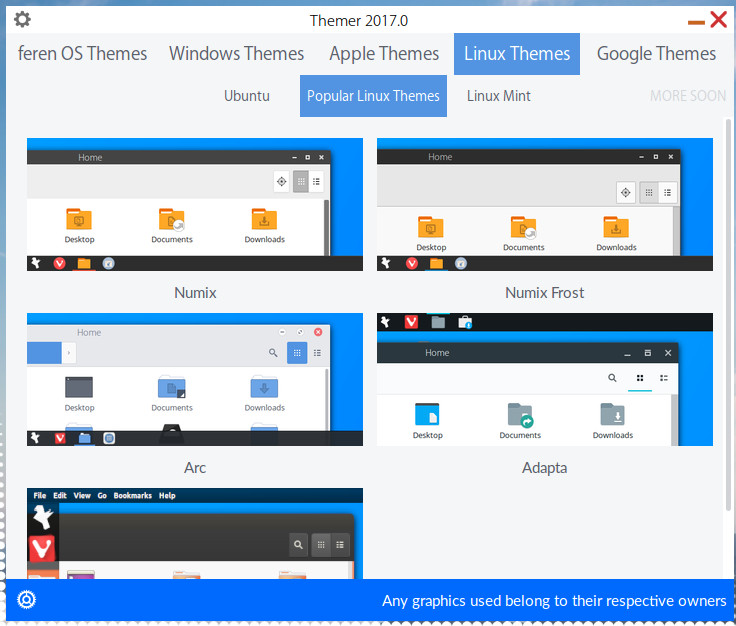This screenshot has height=626, width=736.
Task: Close the Themer window
Action: coord(718,19)
